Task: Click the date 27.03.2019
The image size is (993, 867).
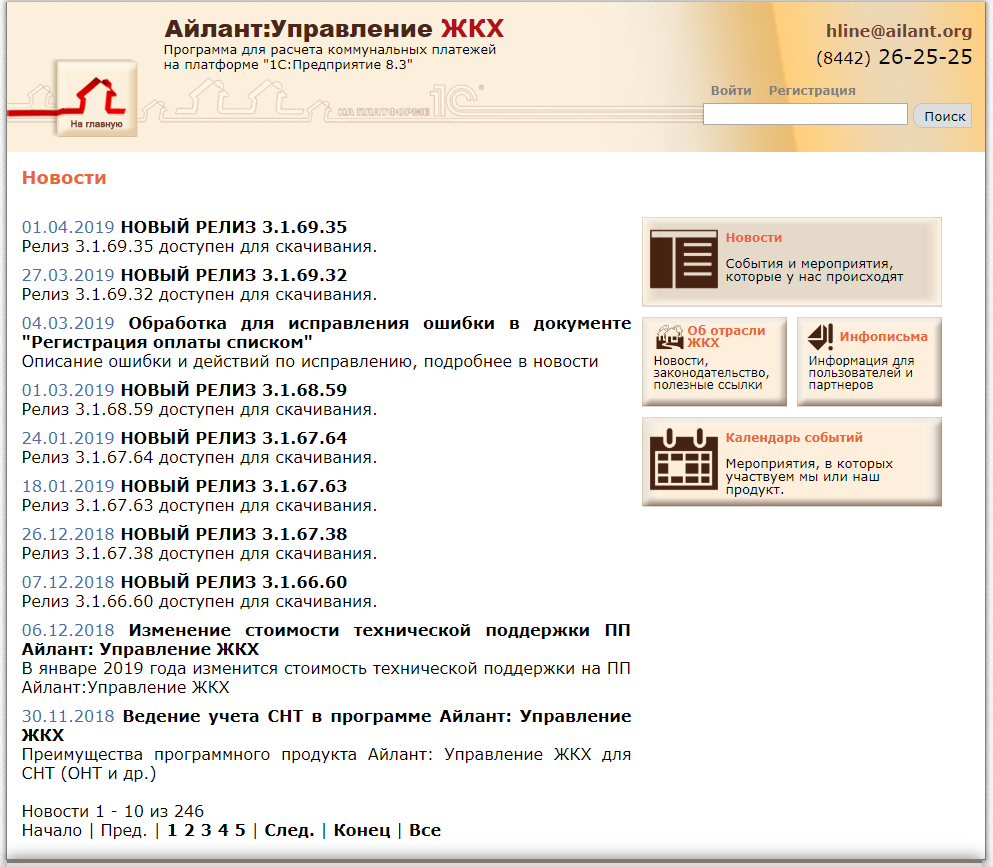Action: [68, 275]
